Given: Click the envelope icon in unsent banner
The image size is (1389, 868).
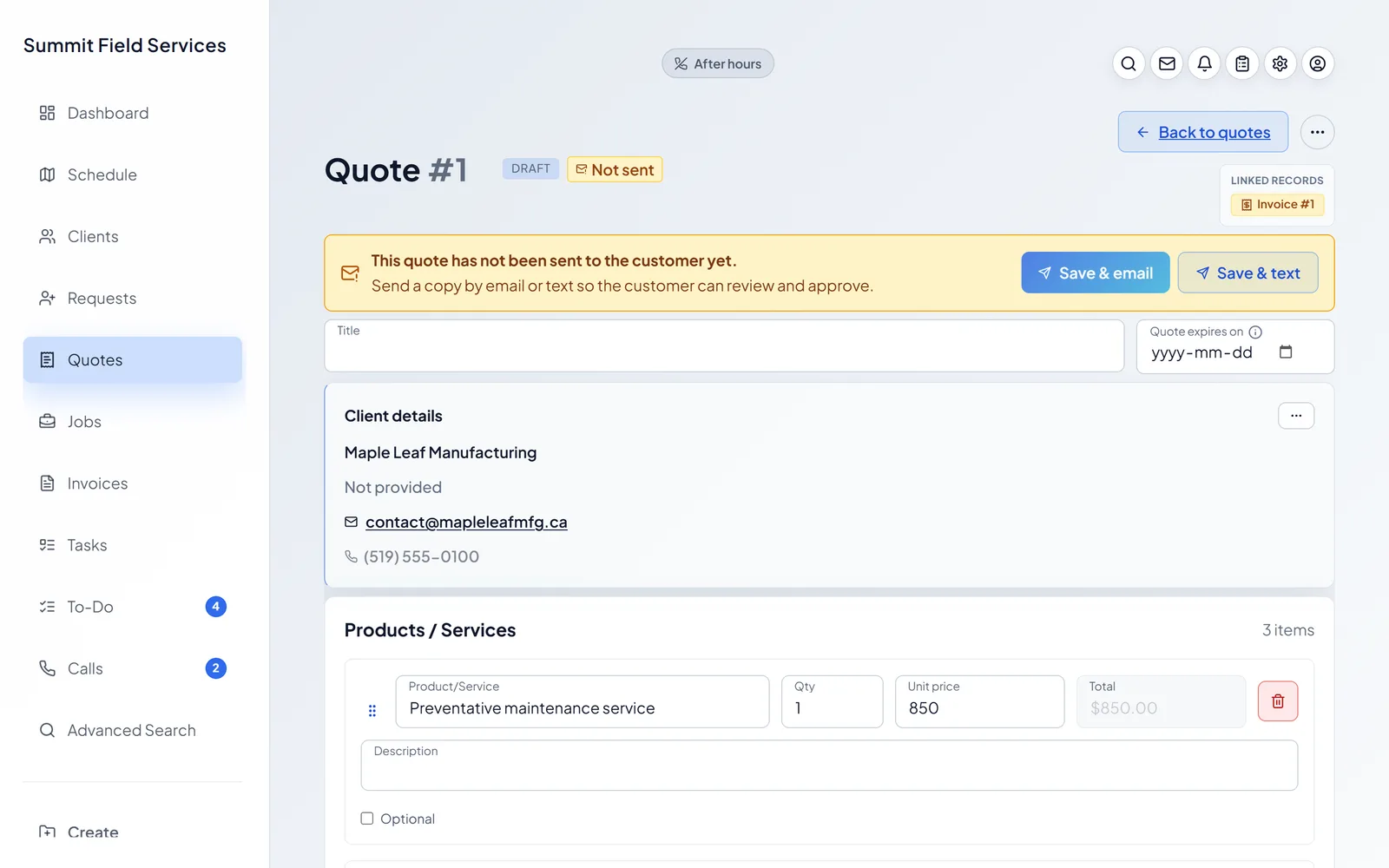Looking at the screenshot, I should [x=350, y=273].
